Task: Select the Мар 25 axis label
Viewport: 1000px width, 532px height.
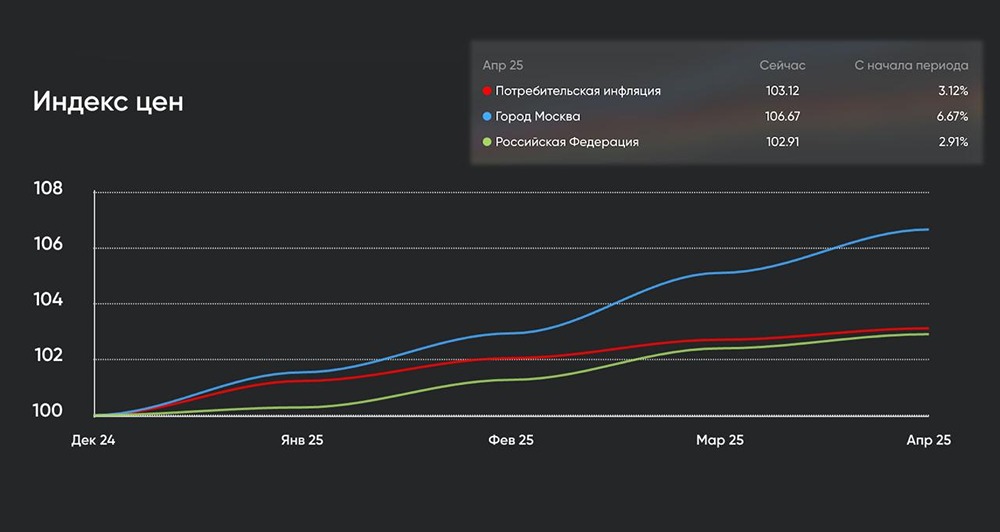Action: click(720, 440)
